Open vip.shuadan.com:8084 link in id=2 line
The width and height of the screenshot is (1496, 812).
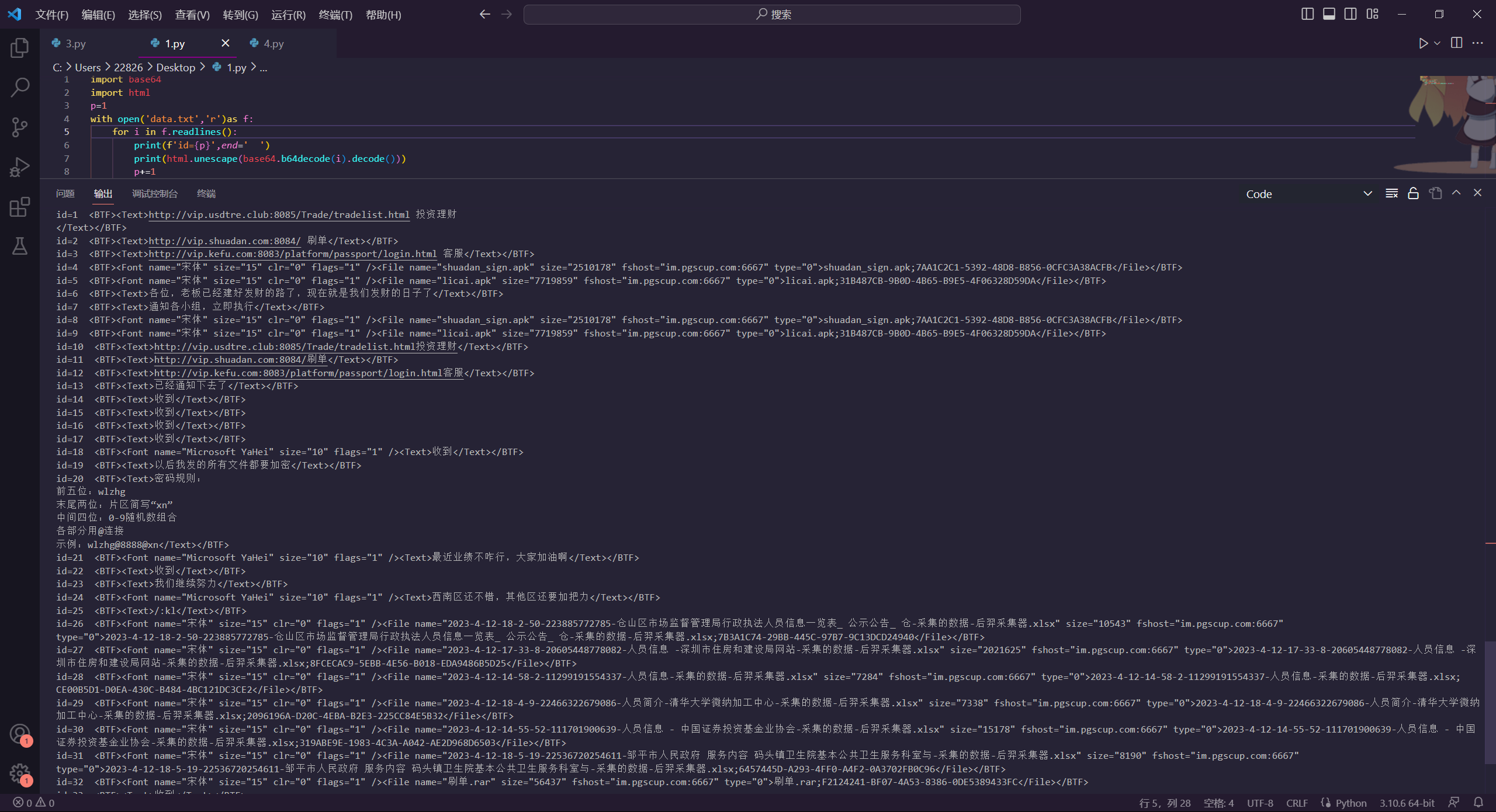click(224, 241)
